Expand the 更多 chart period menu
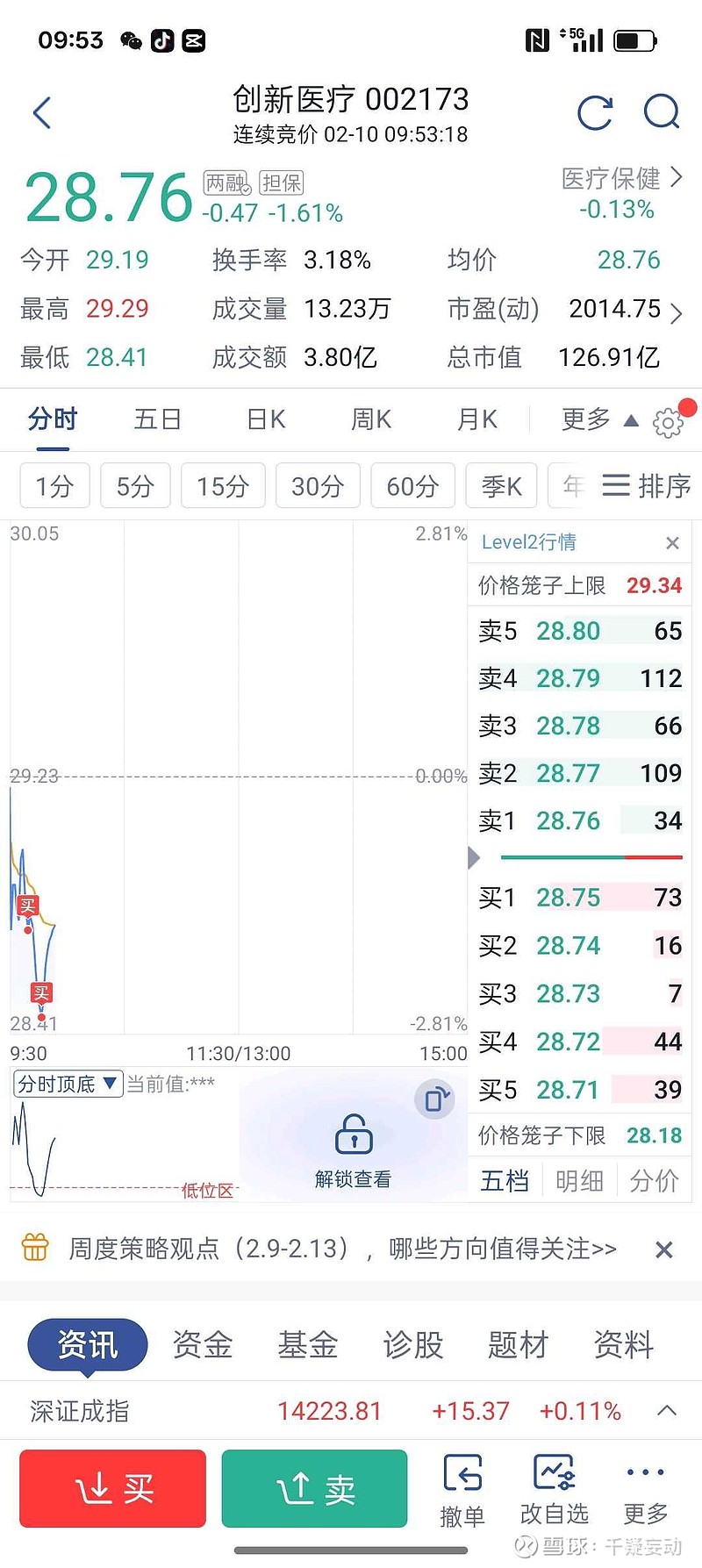This screenshot has width=702, height=1568. 599,420
